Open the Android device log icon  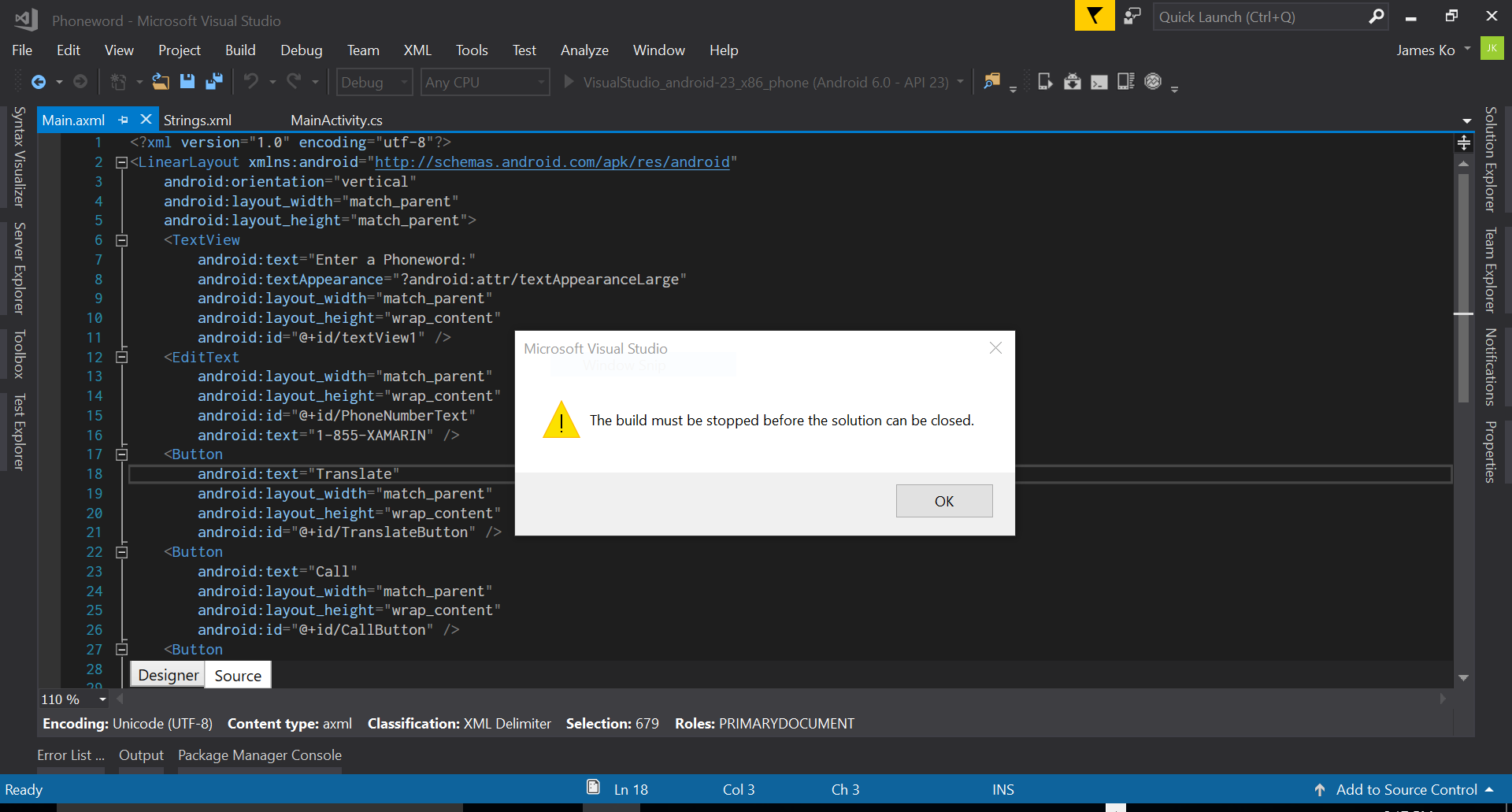click(x=1126, y=82)
